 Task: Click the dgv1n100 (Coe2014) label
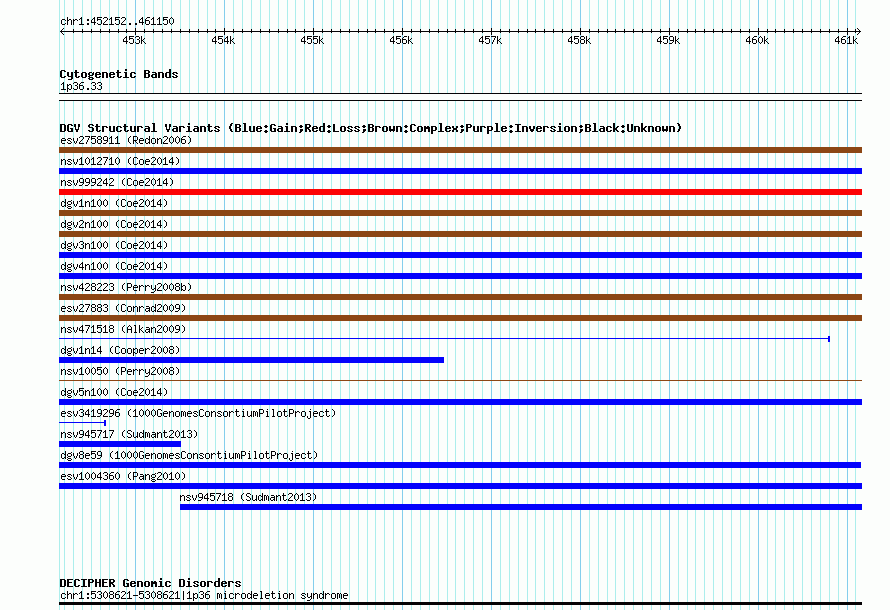(x=114, y=203)
